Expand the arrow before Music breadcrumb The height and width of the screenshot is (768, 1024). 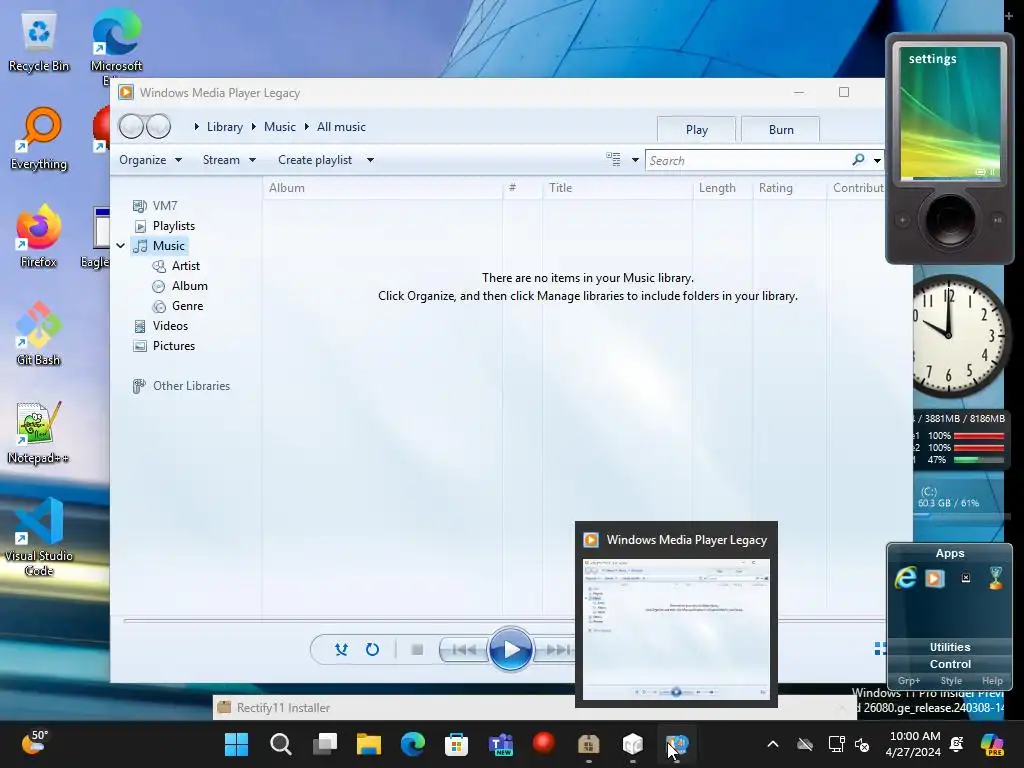coord(253,127)
